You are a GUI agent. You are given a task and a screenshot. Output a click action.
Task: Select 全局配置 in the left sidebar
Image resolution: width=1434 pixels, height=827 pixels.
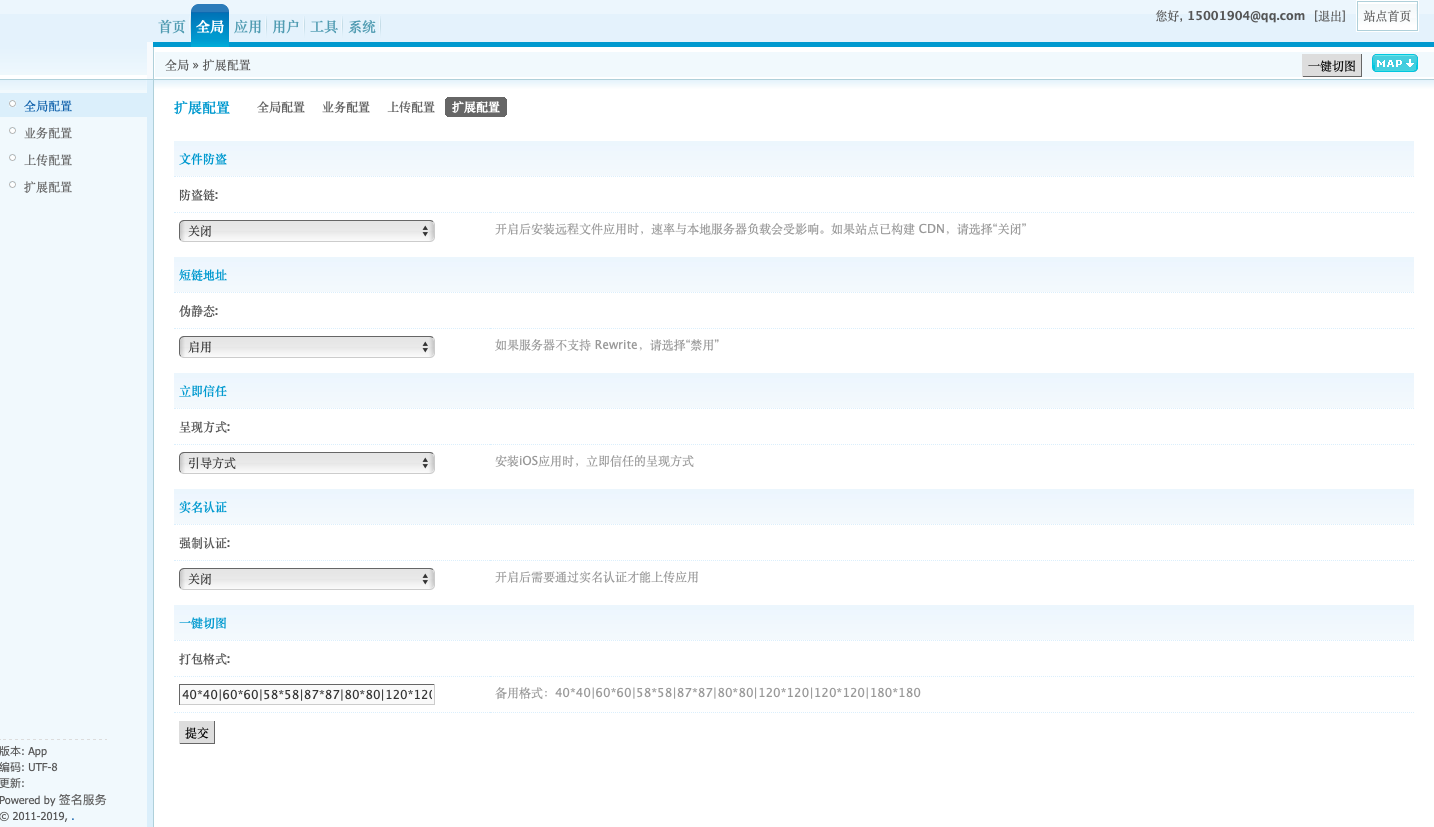coord(48,106)
